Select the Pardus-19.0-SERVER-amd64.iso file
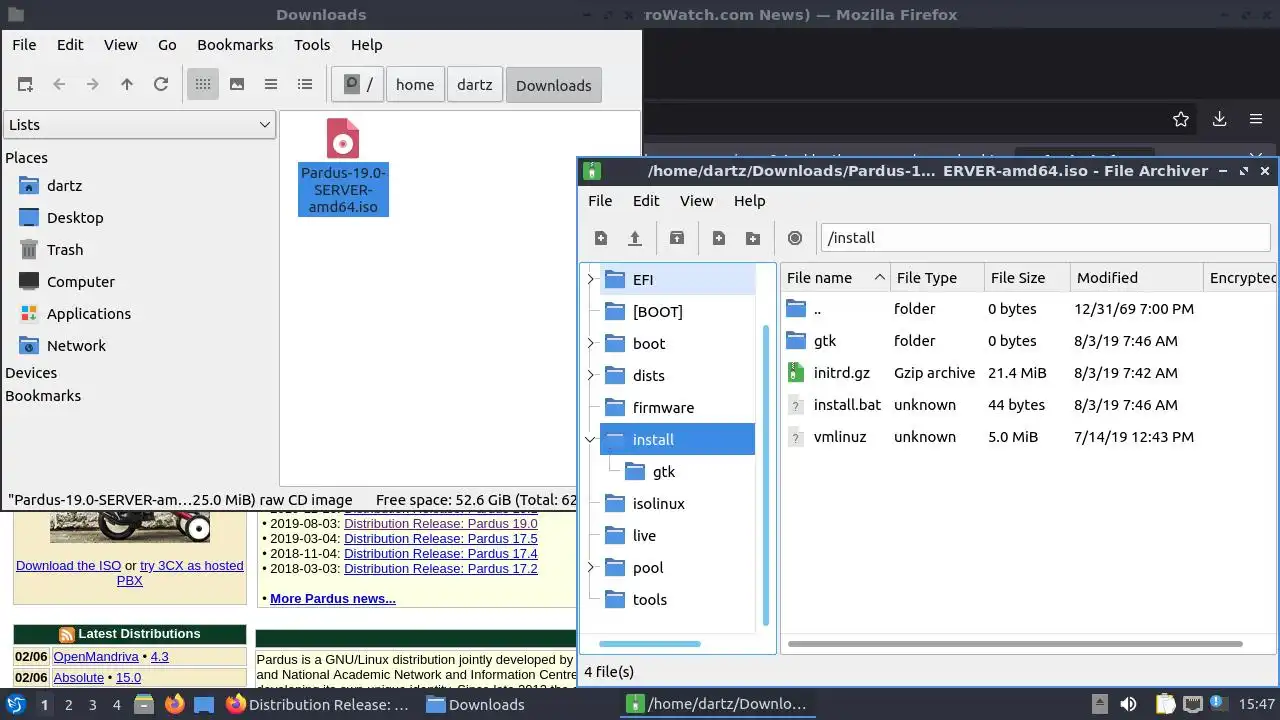The image size is (1280, 720). point(343,166)
